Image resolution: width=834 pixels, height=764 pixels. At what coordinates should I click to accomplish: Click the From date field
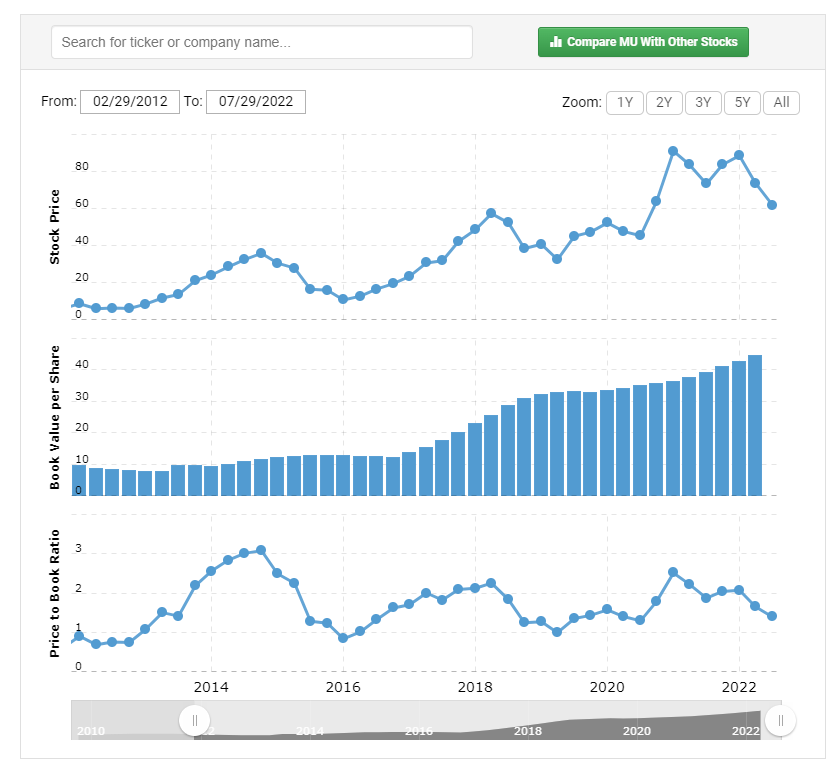point(130,102)
